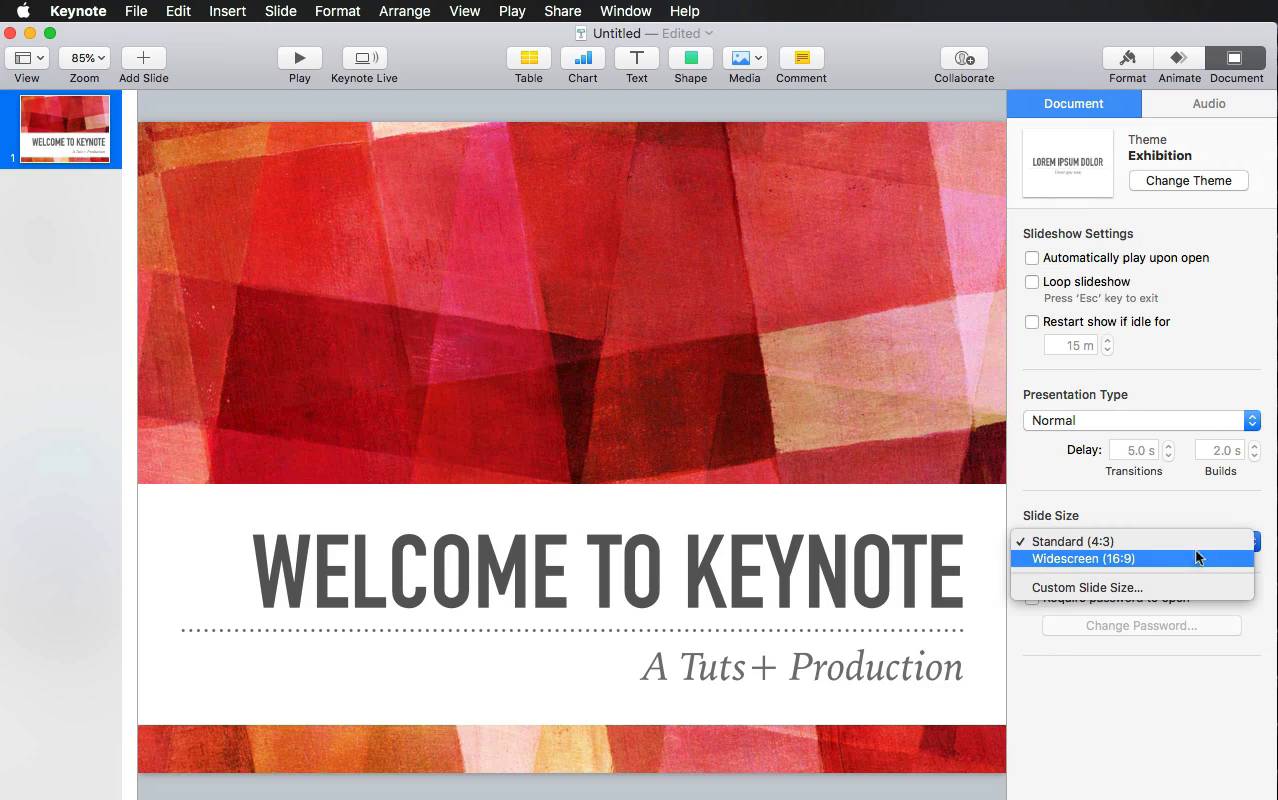Open the Arrange menu
The image size is (1278, 800).
coord(405,11)
